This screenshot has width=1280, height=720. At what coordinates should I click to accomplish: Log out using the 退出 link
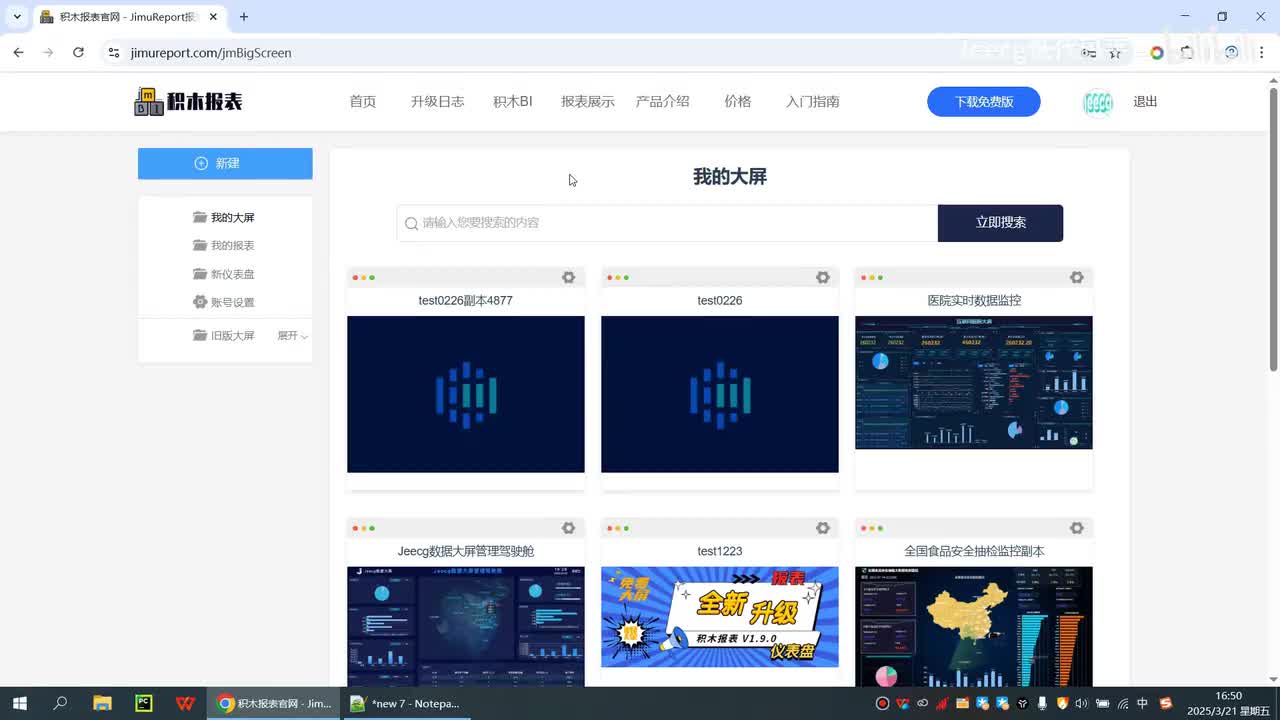click(1145, 102)
